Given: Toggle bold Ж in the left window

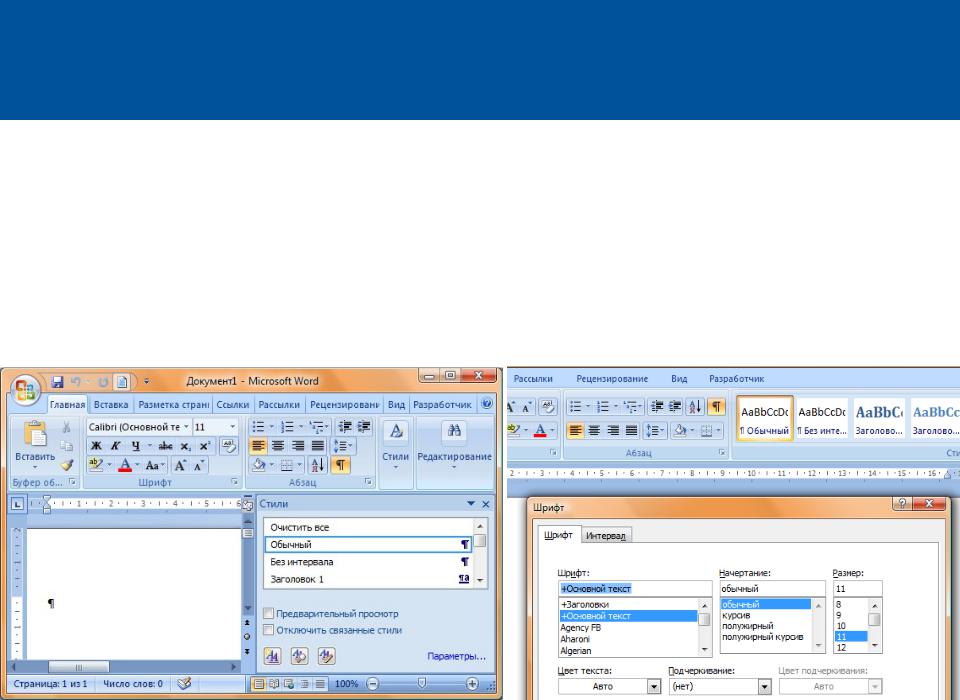Looking at the screenshot, I should coord(96,446).
